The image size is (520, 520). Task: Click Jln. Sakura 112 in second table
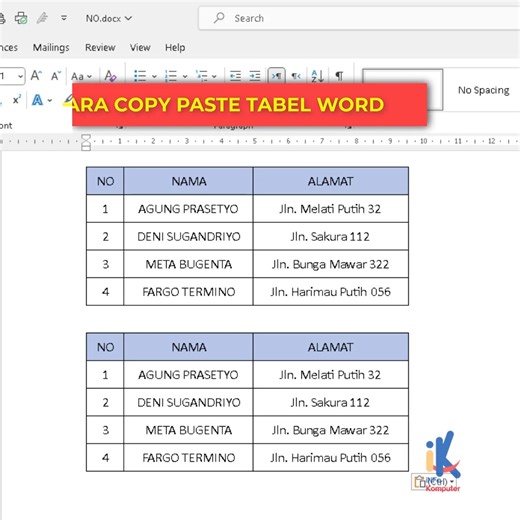pos(330,403)
